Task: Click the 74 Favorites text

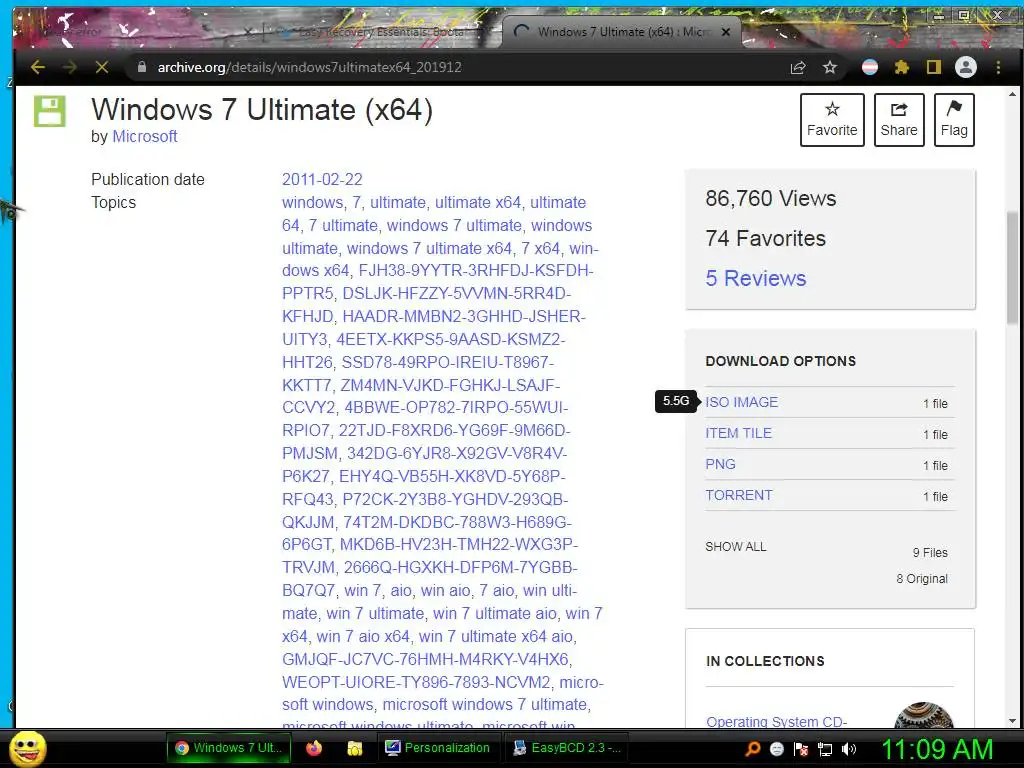Action: point(765,238)
